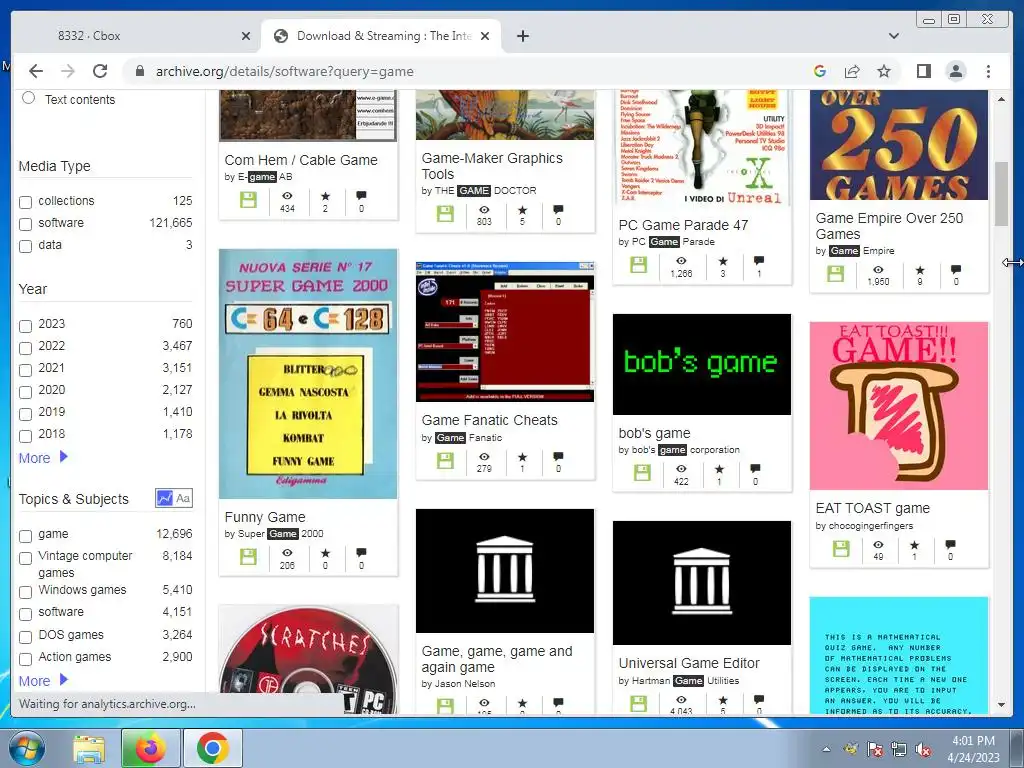Go back to the previous page
The height and width of the screenshot is (768, 1024).
[36, 71]
